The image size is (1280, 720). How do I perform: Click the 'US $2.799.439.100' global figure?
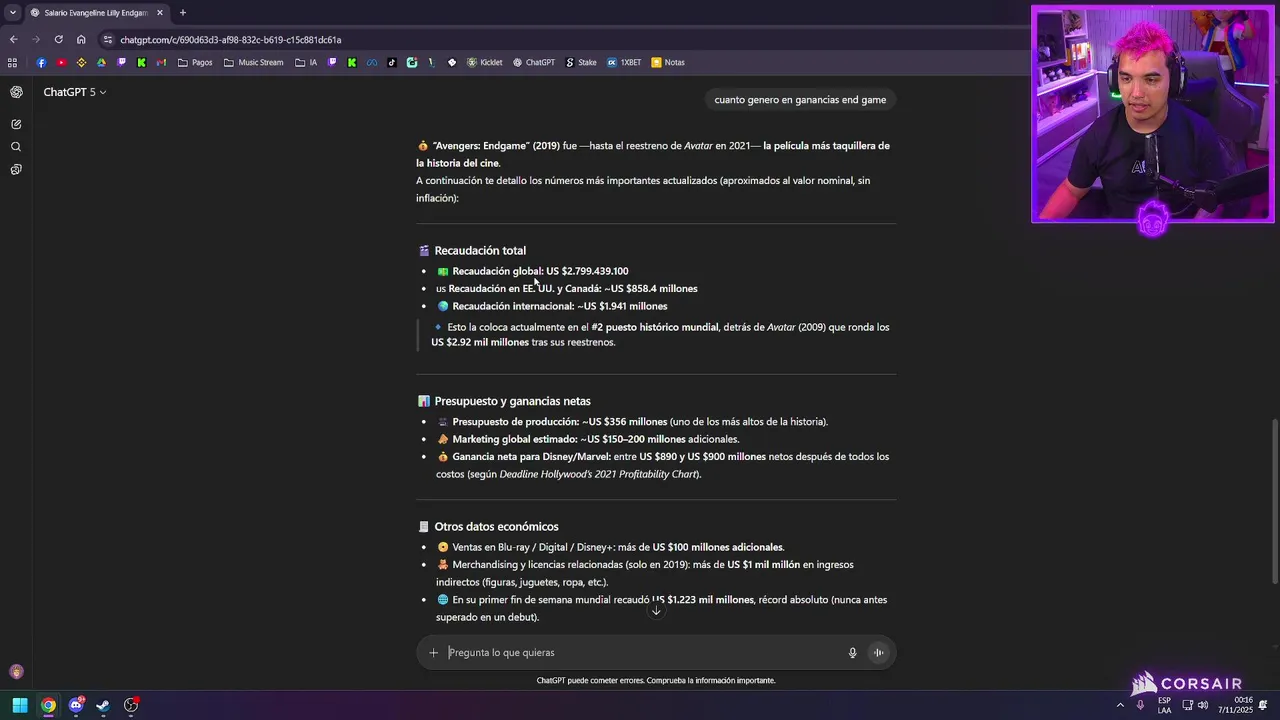point(587,271)
